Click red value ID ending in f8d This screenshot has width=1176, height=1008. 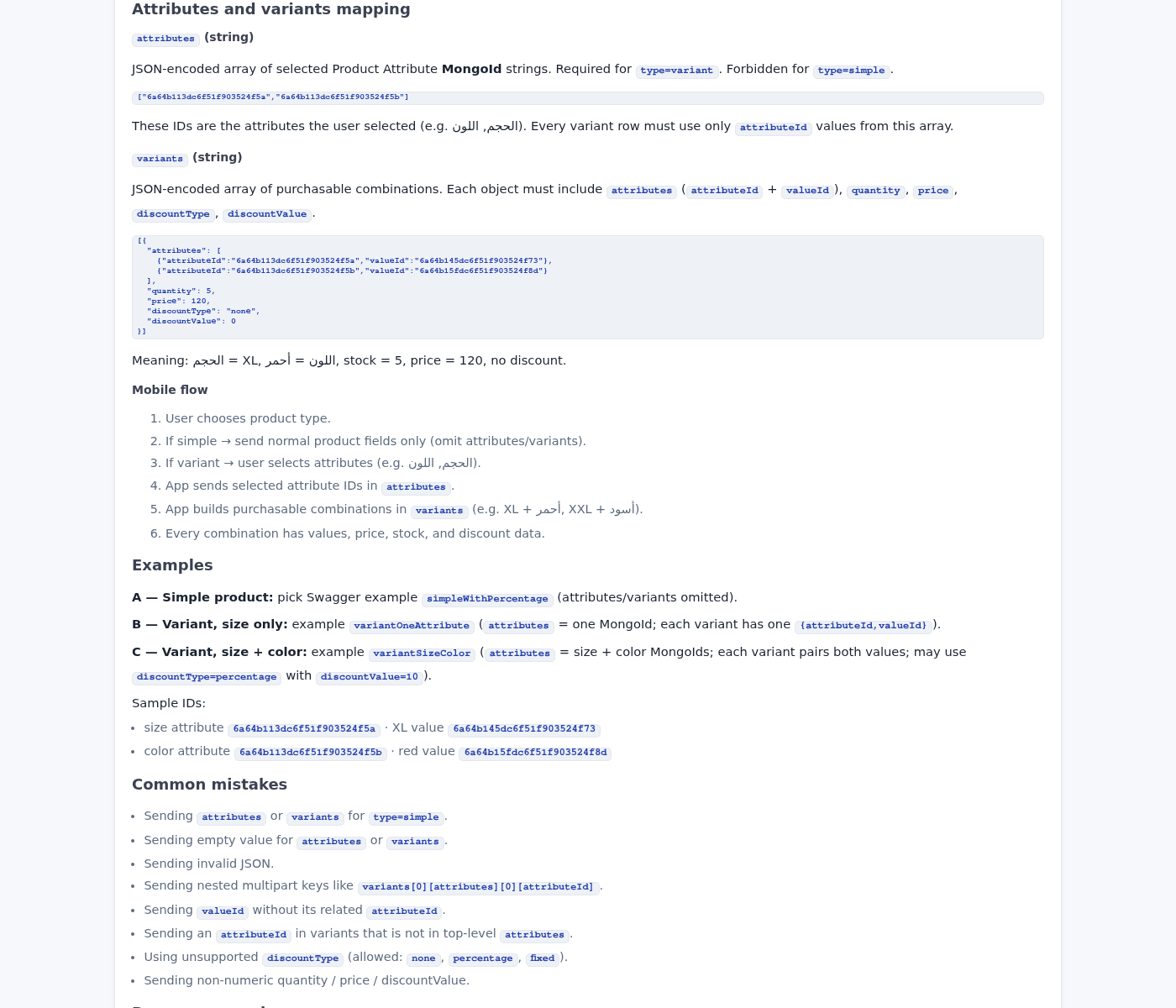[535, 753]
